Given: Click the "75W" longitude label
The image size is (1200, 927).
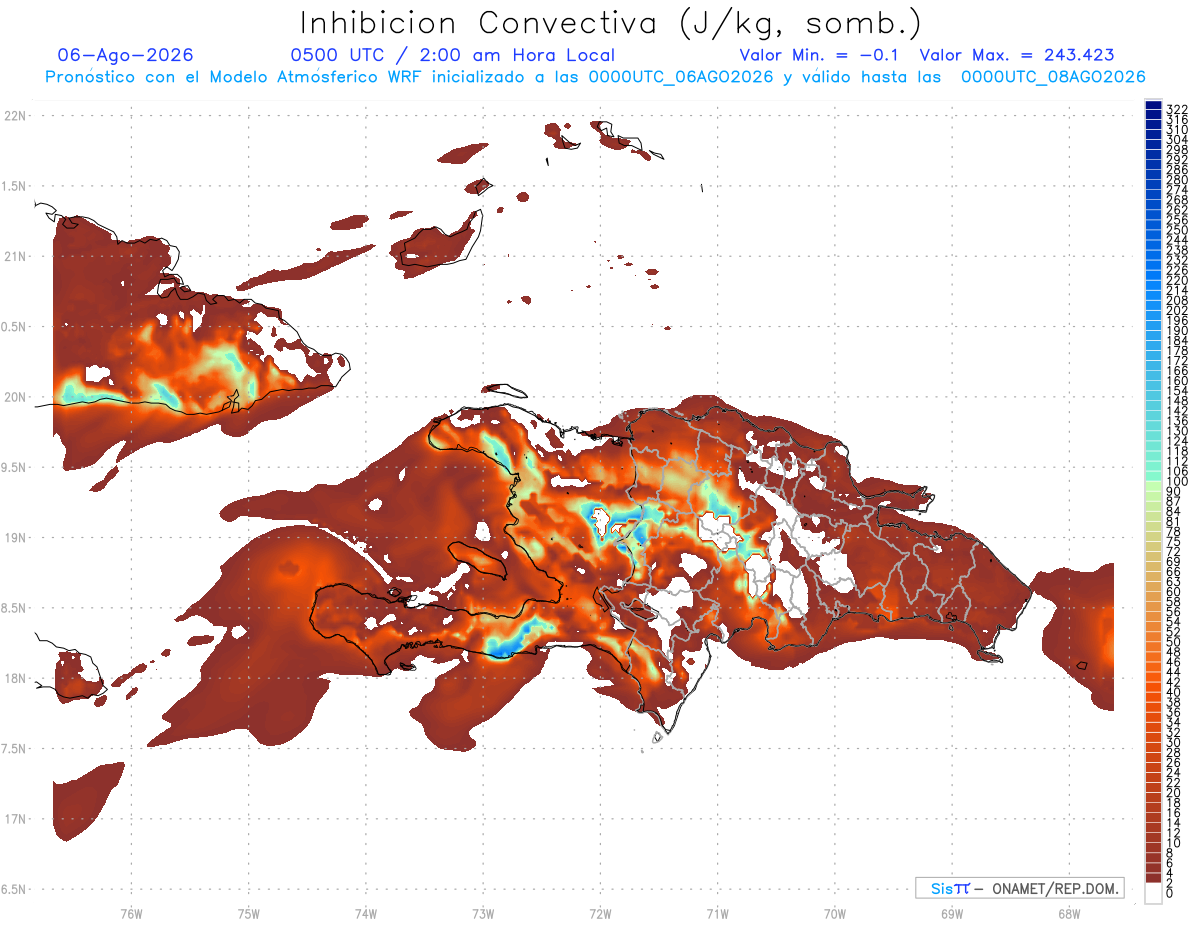Looking at the screenshot, I should coord(248,913).
